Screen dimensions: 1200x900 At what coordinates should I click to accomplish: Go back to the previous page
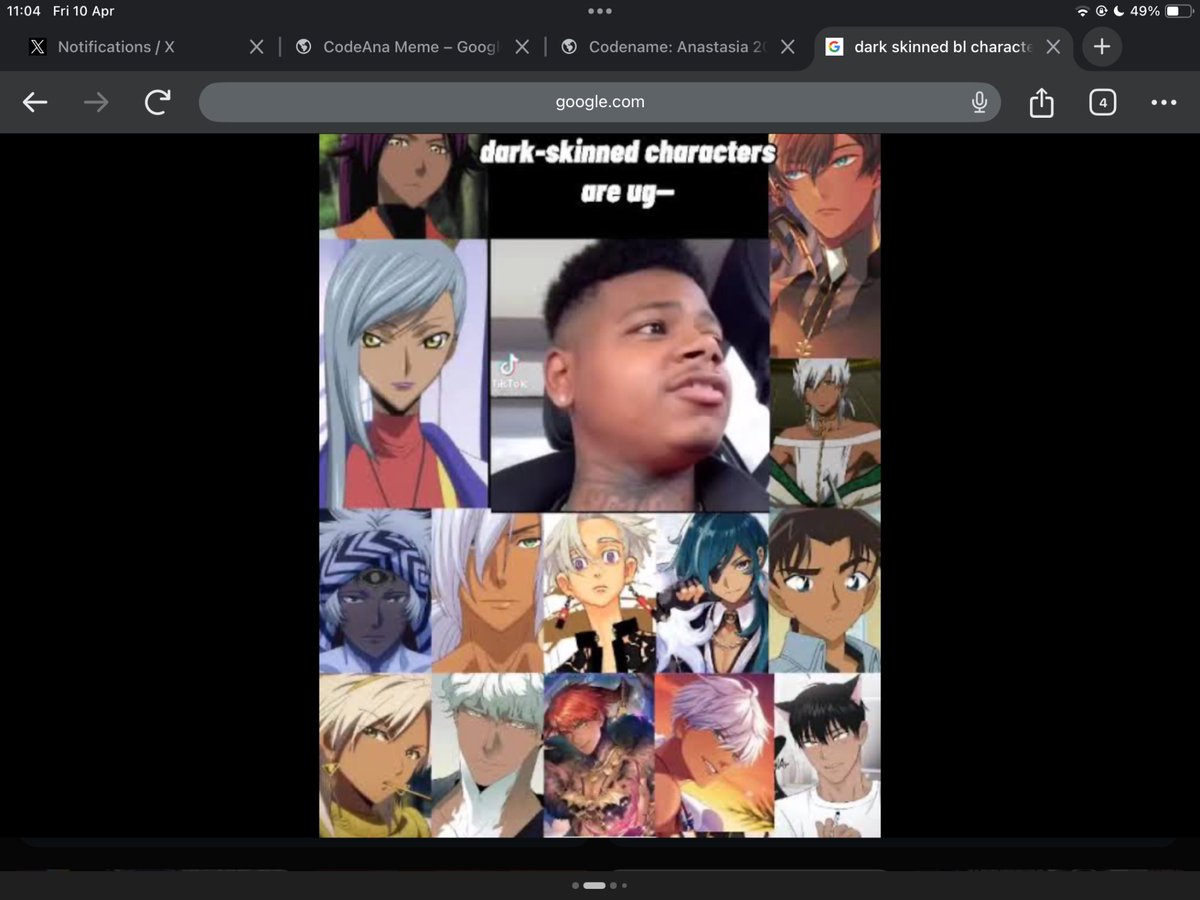tap(35, 102)
